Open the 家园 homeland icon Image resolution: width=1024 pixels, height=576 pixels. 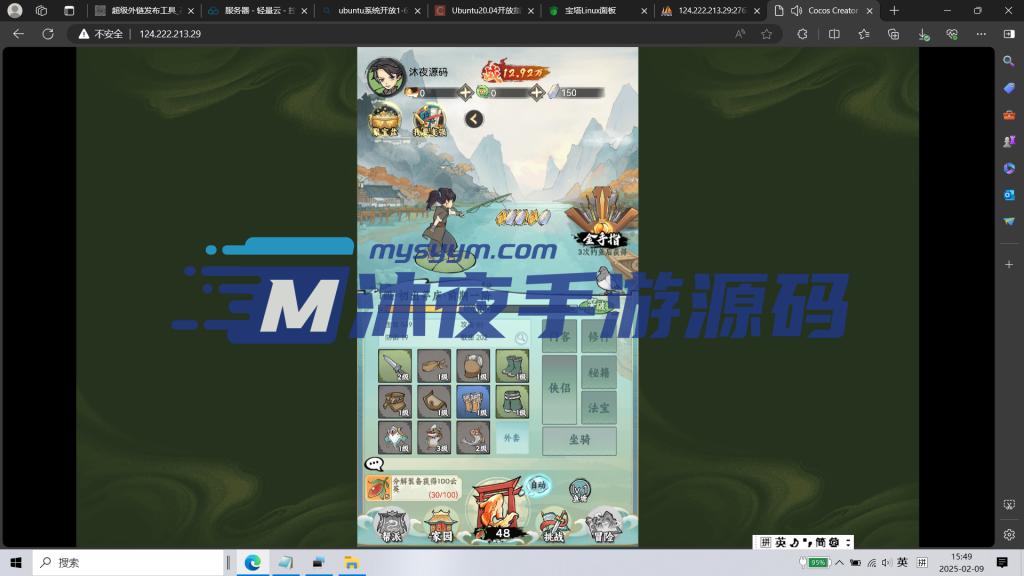coord(441,524)
